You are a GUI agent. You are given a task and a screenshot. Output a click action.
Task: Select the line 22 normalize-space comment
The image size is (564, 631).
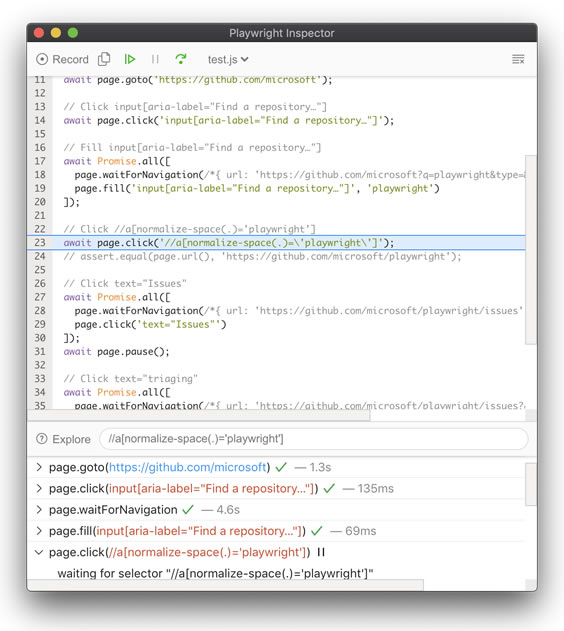[189, 229]
